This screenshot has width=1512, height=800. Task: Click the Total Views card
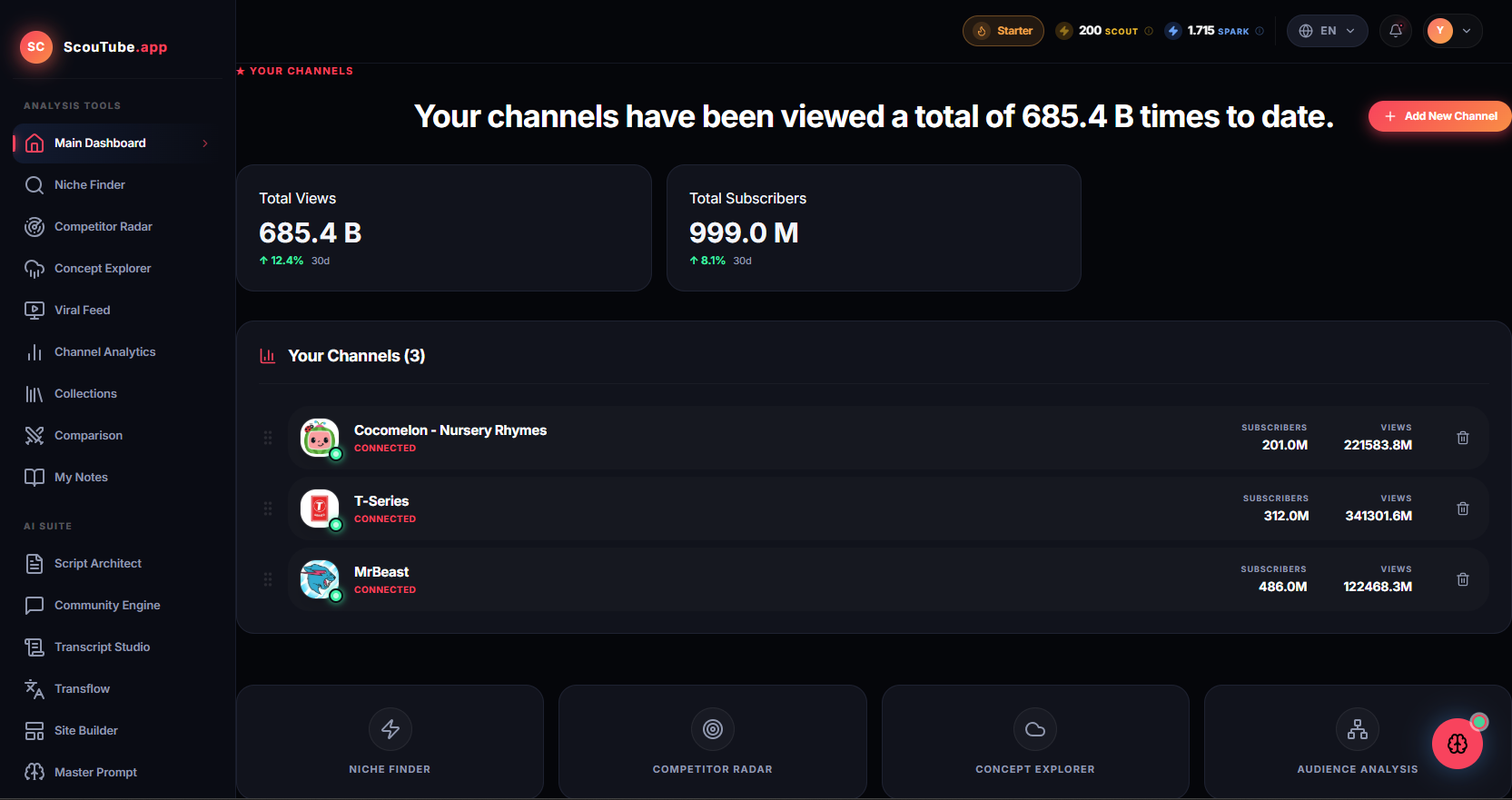(x=444, y=228)
